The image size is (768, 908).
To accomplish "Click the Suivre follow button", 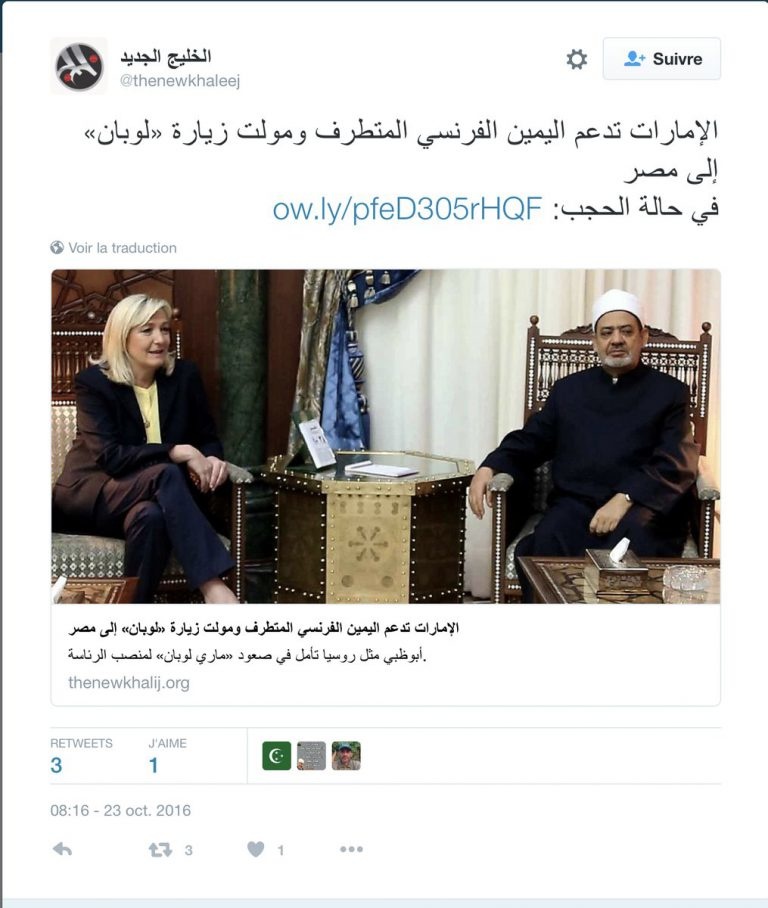I will point(662,58).
